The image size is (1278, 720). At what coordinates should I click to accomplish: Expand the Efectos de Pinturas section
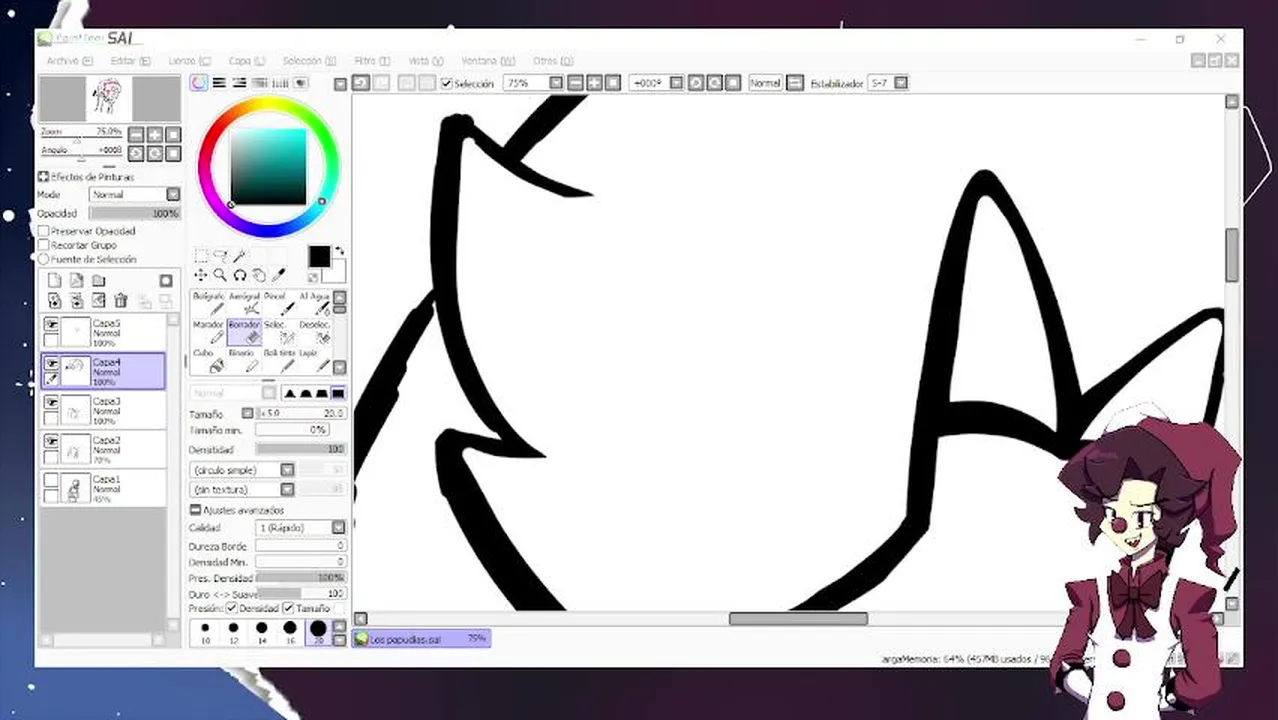[x=43, y=177]
